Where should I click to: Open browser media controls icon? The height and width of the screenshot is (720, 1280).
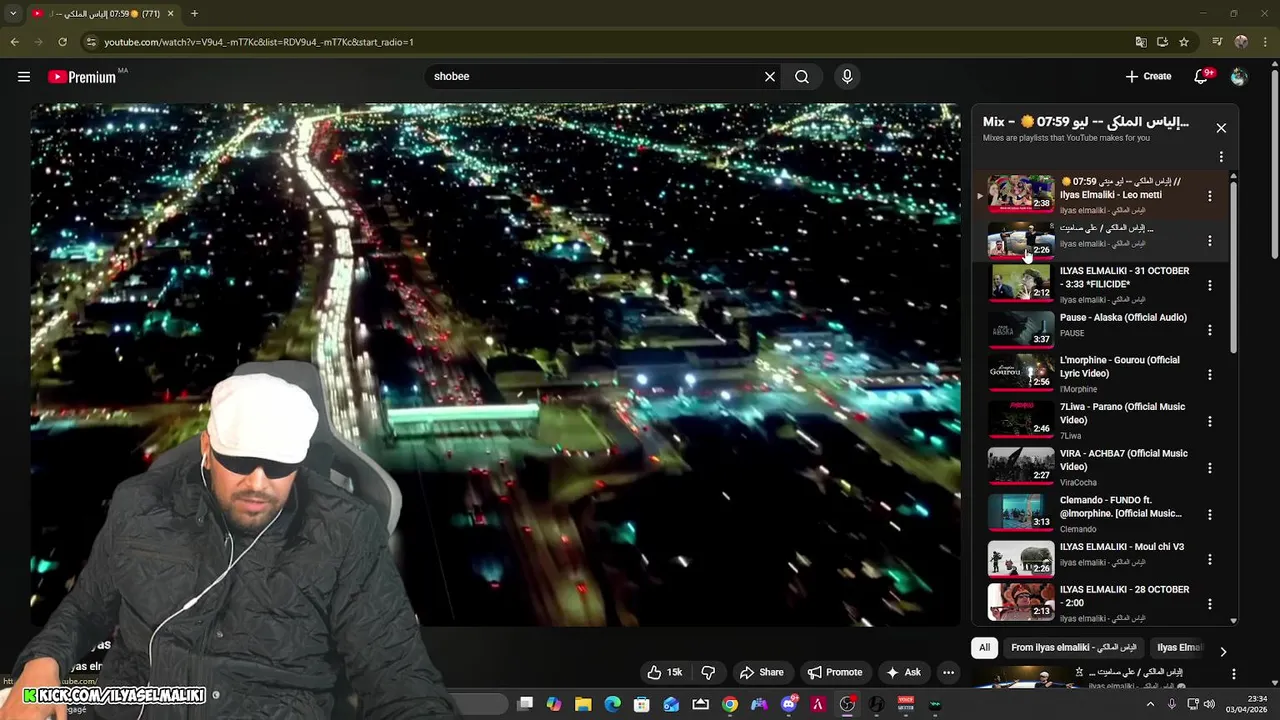pyautogui.click(x=1217, y=42)
